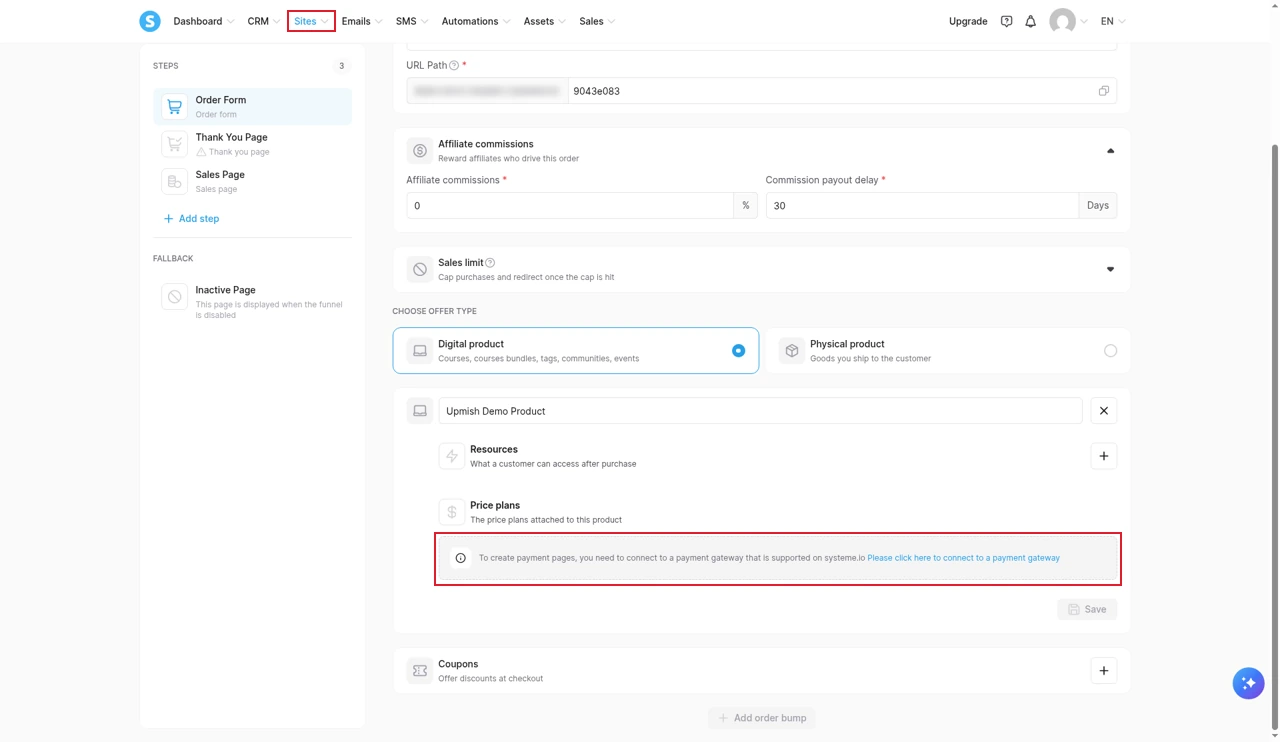Click Add step in the sidebar
The image size is (1280, 742).
click(191, 219)
